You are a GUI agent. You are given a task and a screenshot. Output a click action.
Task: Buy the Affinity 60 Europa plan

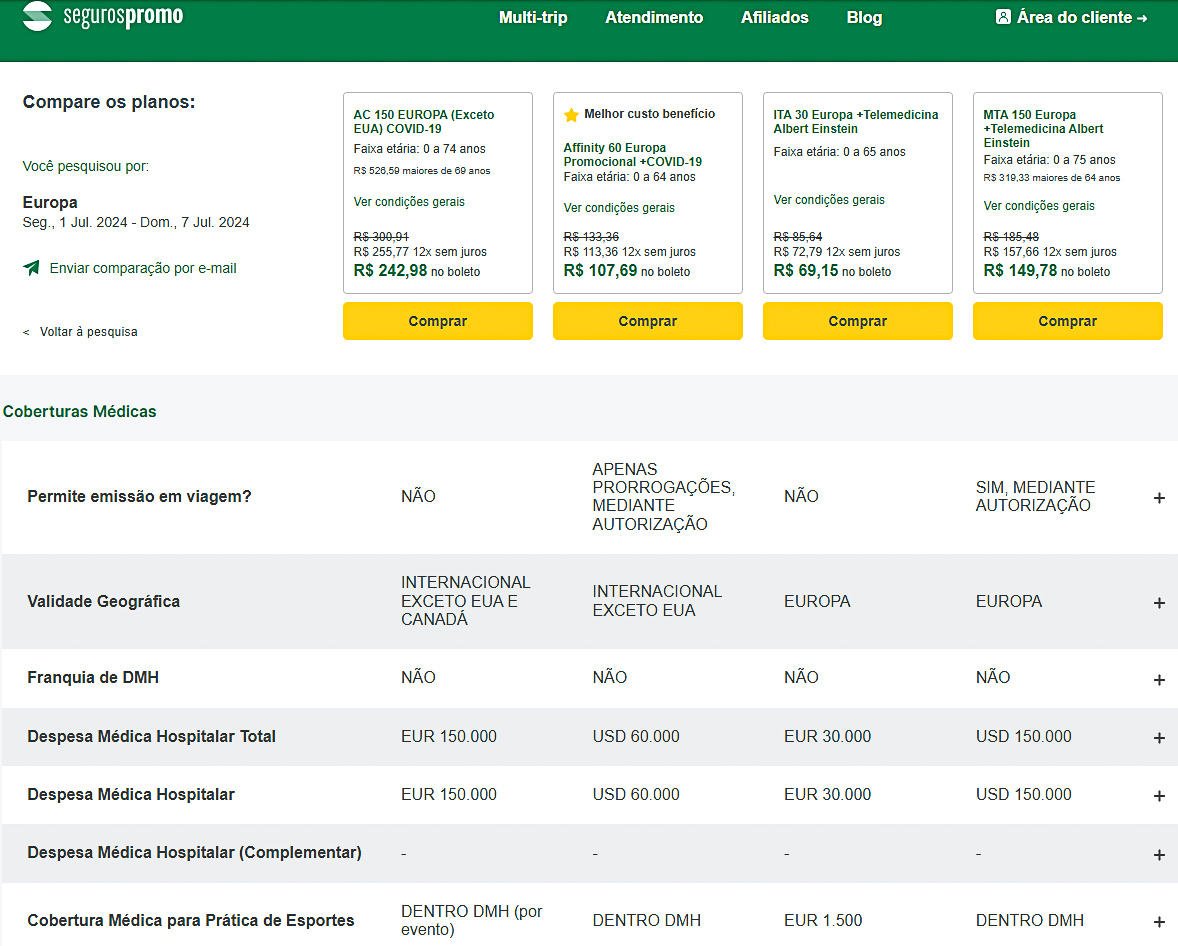(648, 321)
